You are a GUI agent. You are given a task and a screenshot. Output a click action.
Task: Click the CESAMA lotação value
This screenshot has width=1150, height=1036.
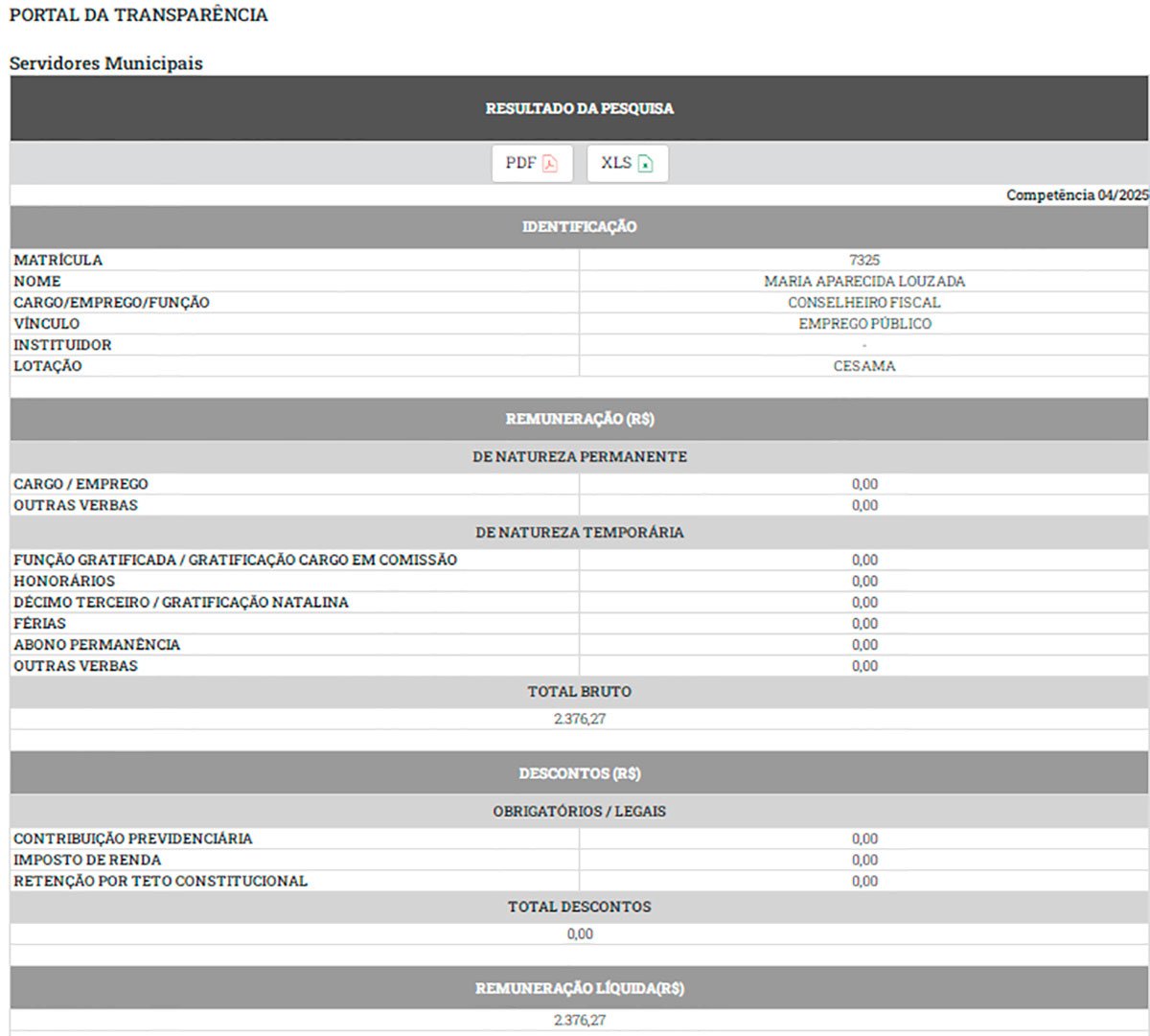click(864, 366)
